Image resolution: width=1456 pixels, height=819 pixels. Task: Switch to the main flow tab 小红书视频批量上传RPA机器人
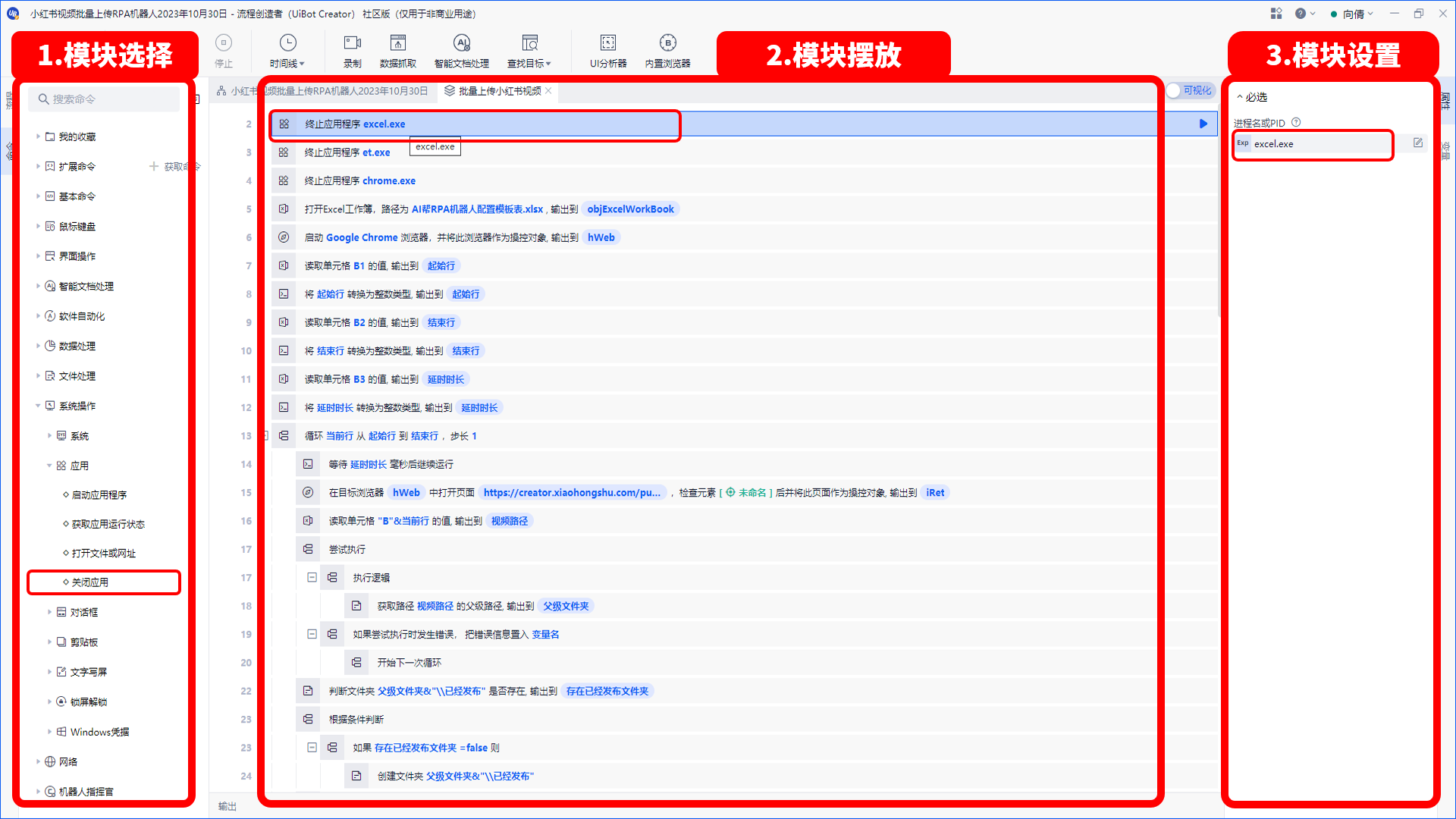[x=322, y=91]
